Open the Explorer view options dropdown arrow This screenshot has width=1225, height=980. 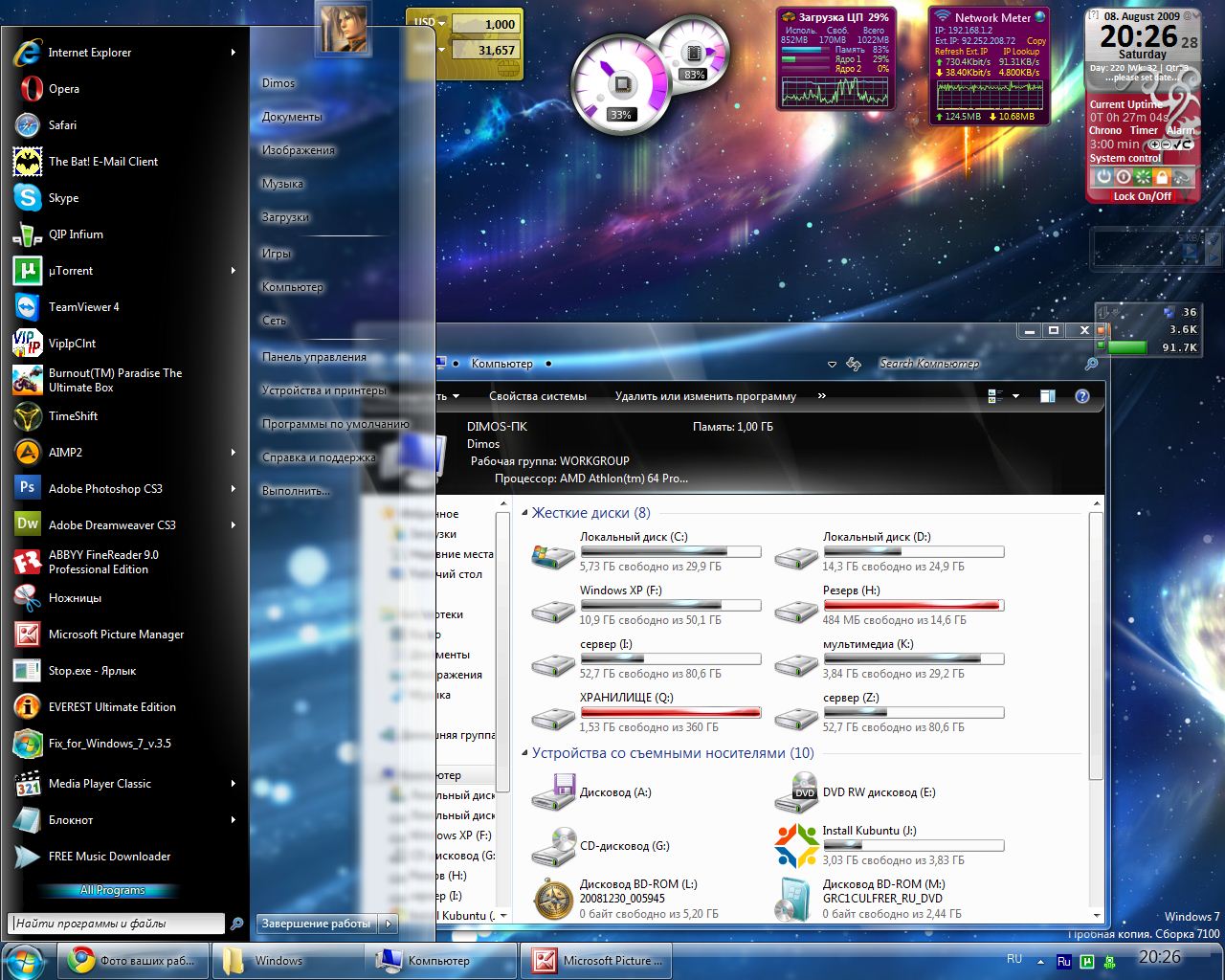(1015, 396)
